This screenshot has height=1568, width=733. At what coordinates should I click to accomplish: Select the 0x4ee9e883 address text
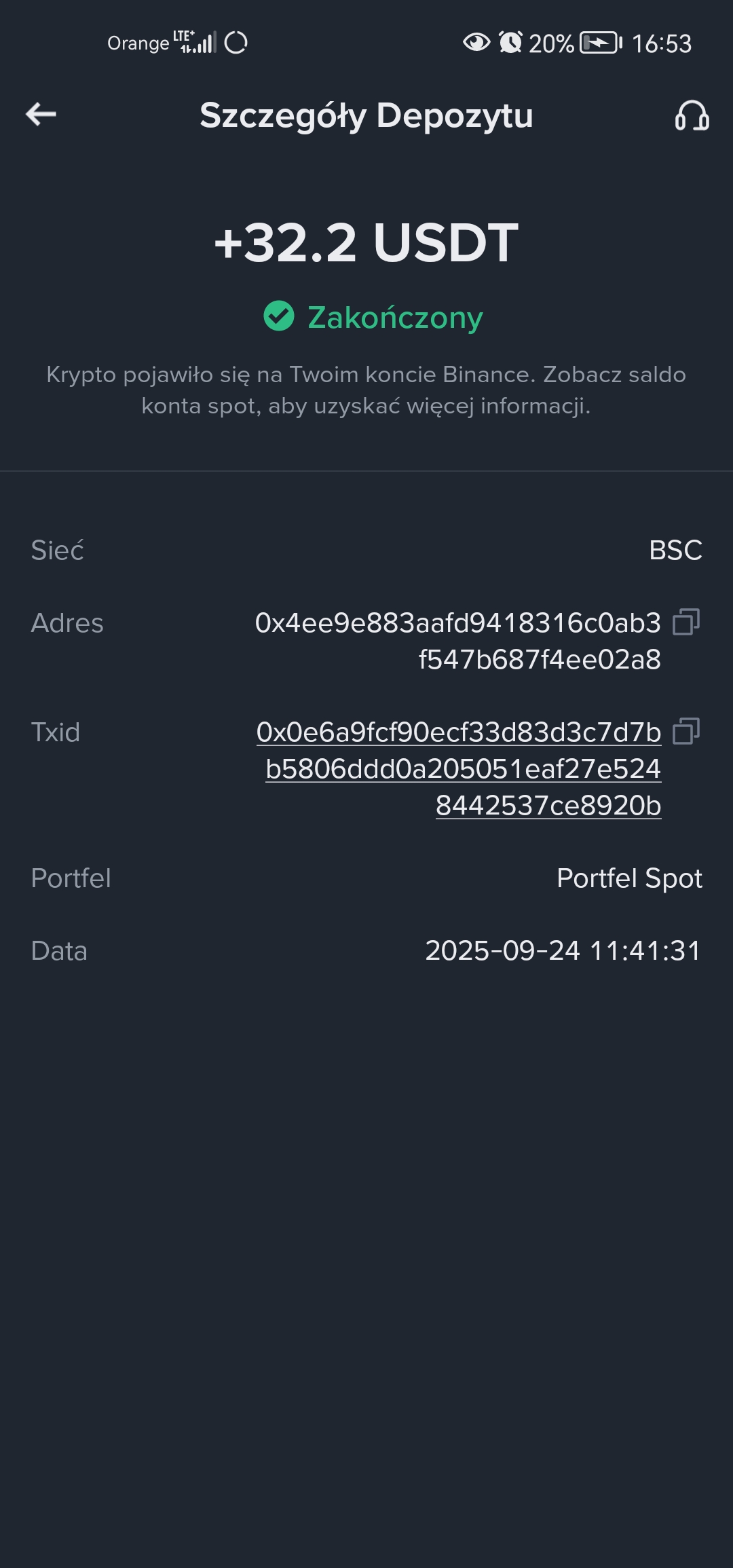[x=458, y=640]
